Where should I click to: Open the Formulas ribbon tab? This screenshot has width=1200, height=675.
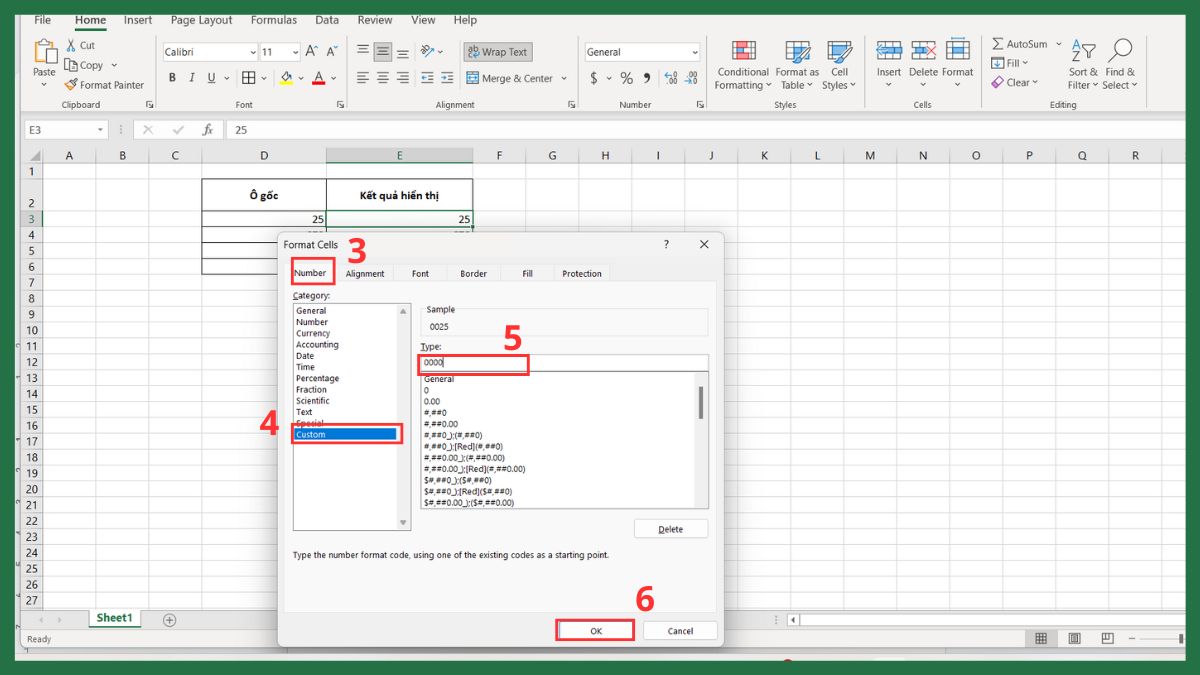(x=273, y=20)
